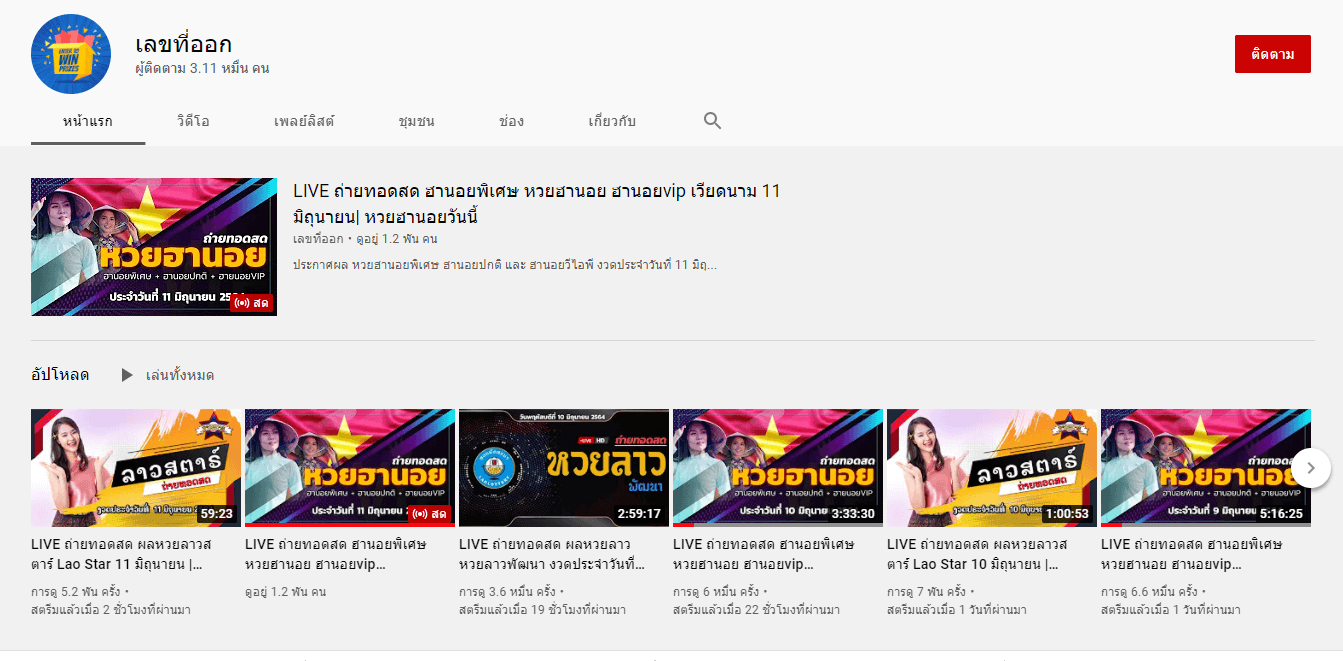1343x661 pixels.
Task: Open the หวยฮานอย thumbnail with 5:16:25 duration
Action: click(1206, 468)
